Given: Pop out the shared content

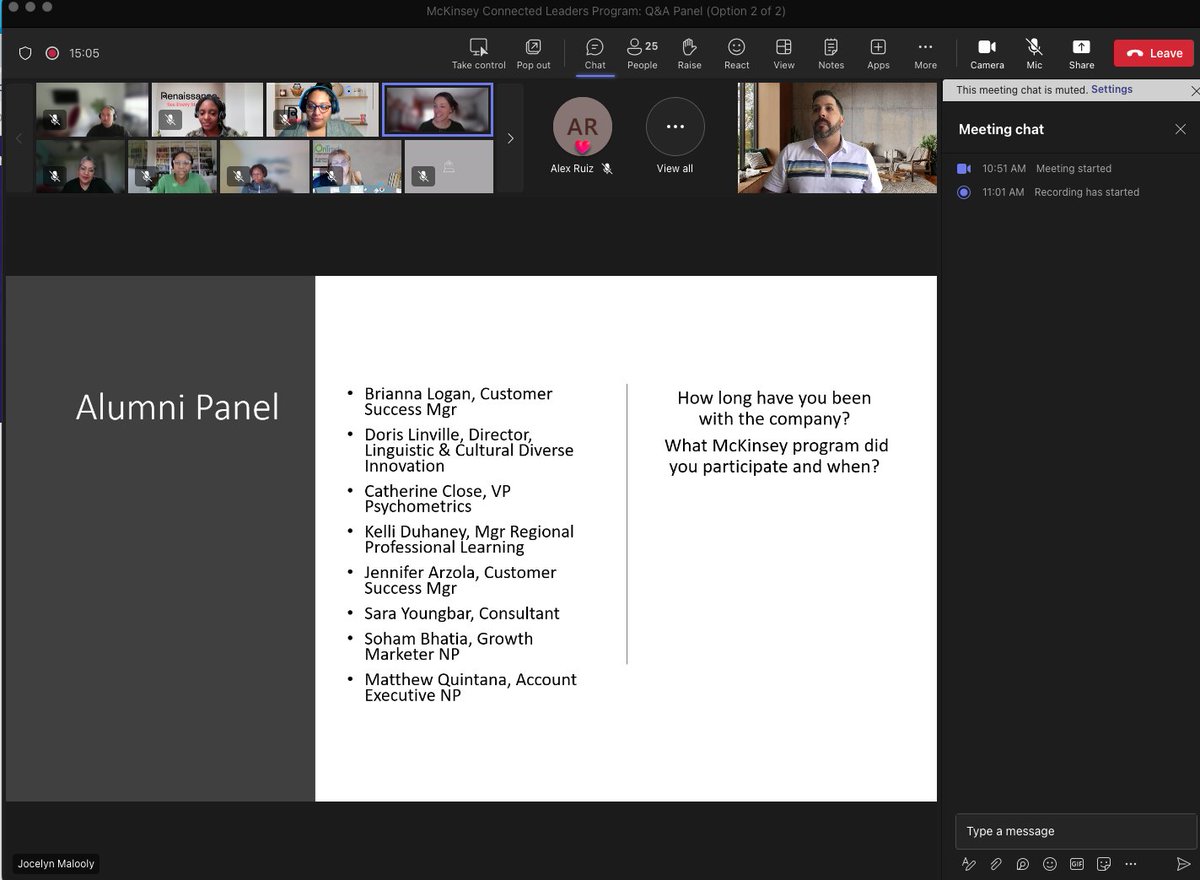Looking at the screenshot, I should pos(533,54).
